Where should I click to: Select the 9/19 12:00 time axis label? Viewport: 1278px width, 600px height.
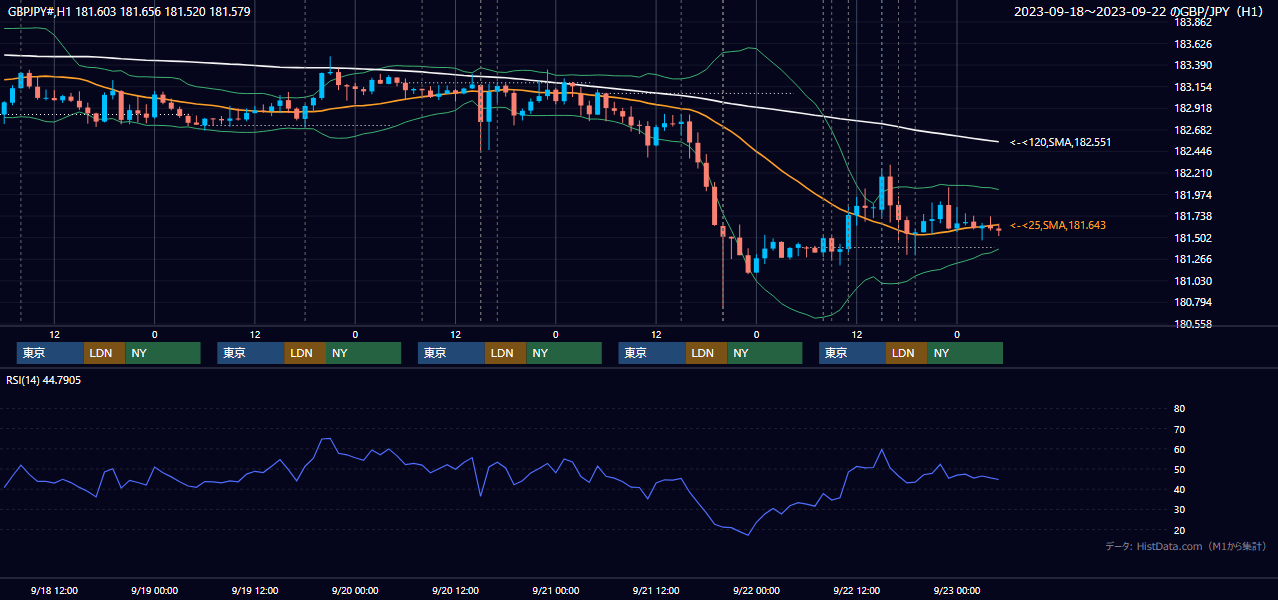[x=254, y=590]
